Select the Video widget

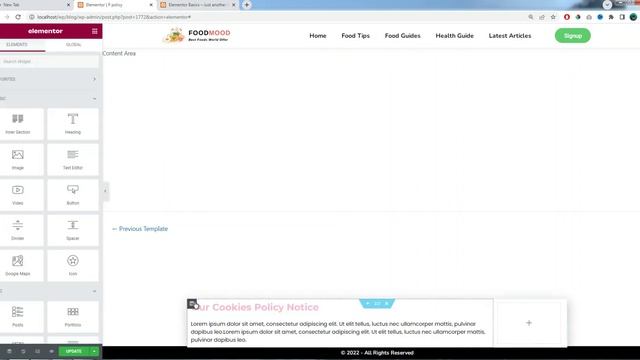coord(18,195)
